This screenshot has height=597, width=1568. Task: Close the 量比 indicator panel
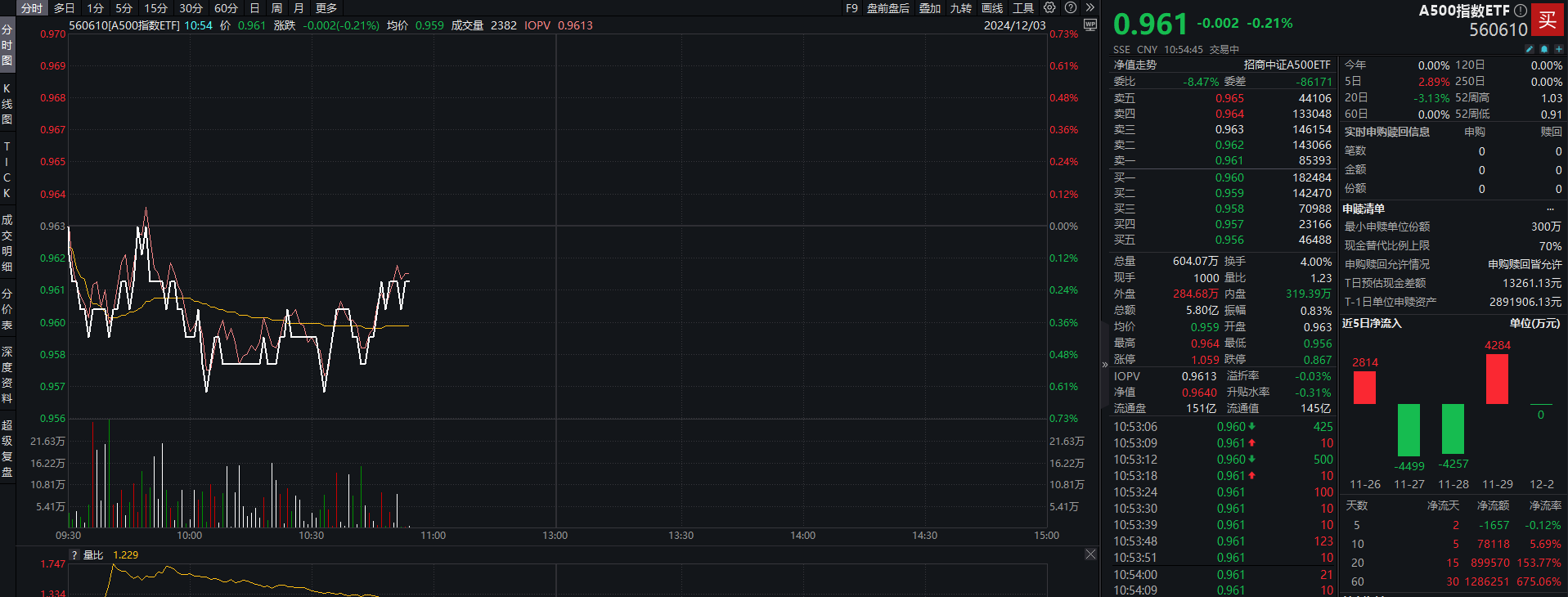[1090, 554]
